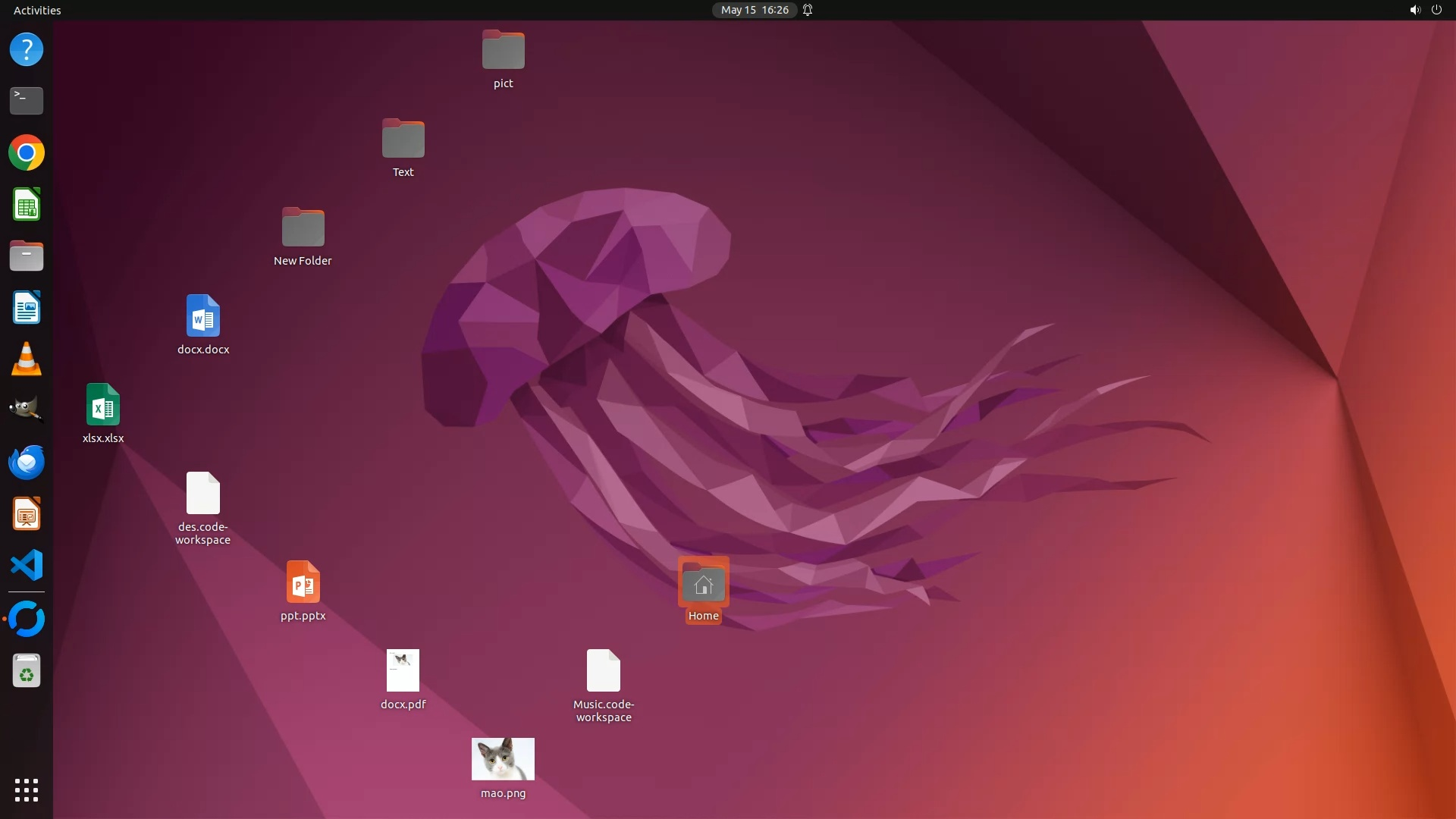Show Applications grid button
Image resolution: width=1456 pixels, height=819 pixels.
point(27,790)
